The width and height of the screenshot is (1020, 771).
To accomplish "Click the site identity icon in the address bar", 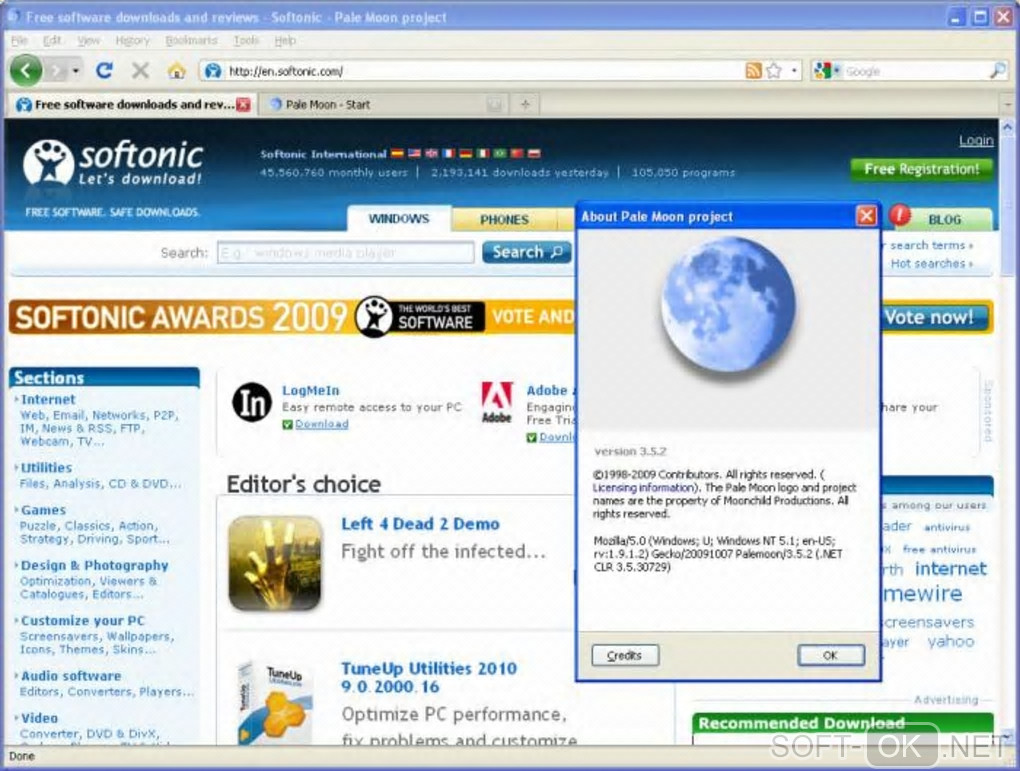I will click(x=213, y=71).
